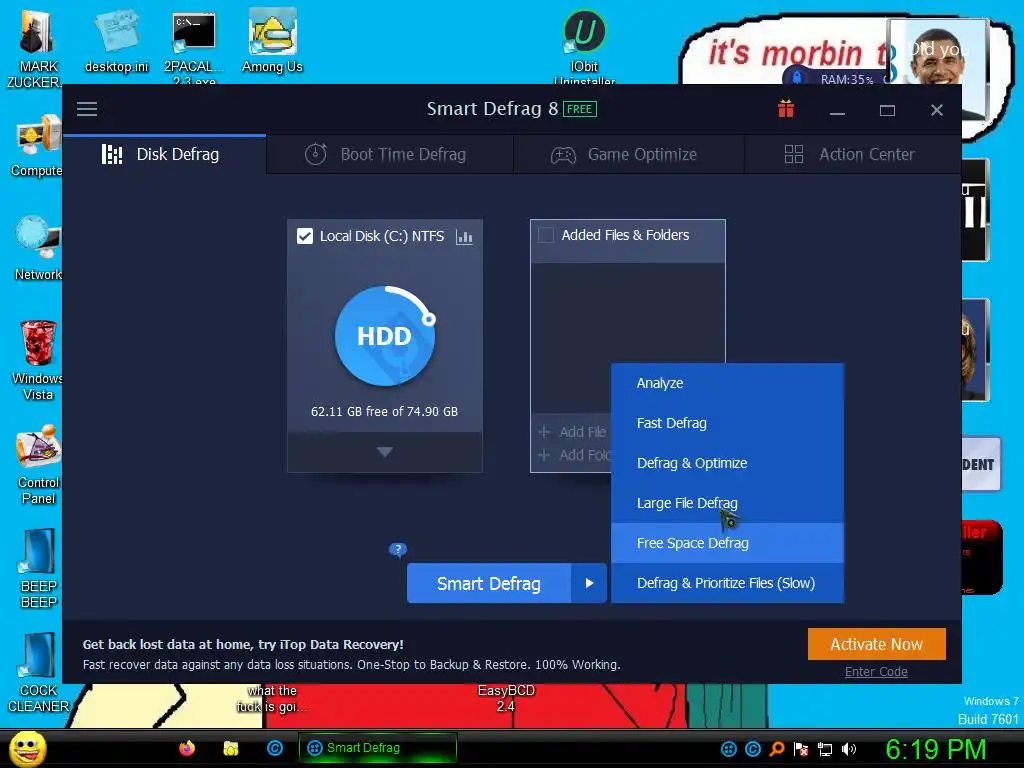Click 62.11 GB free of 74.90 GB text
The width and height of the screenshot is (1024, 768).
click(x=384, y=411)
